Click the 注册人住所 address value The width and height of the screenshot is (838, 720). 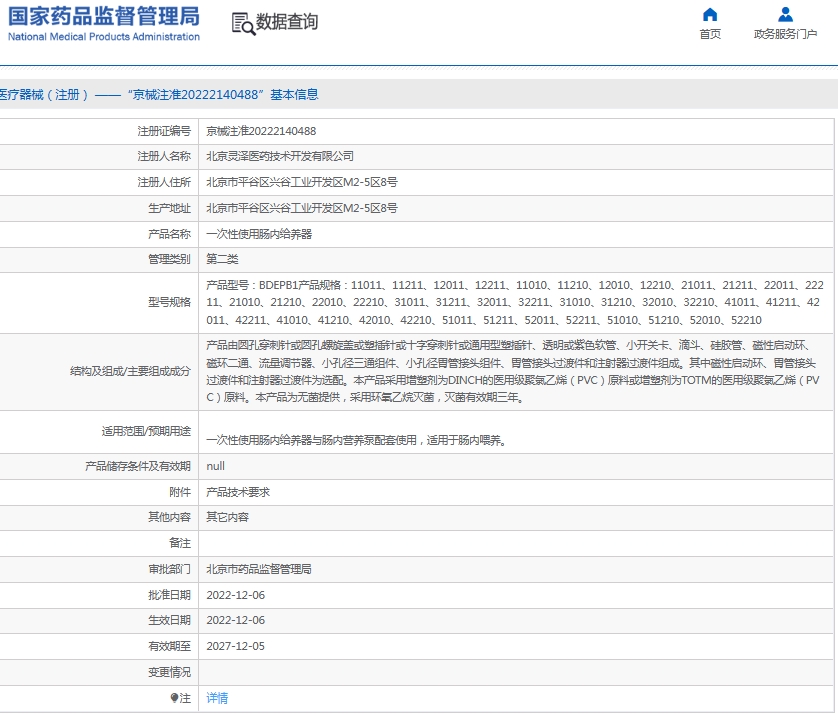302,182
